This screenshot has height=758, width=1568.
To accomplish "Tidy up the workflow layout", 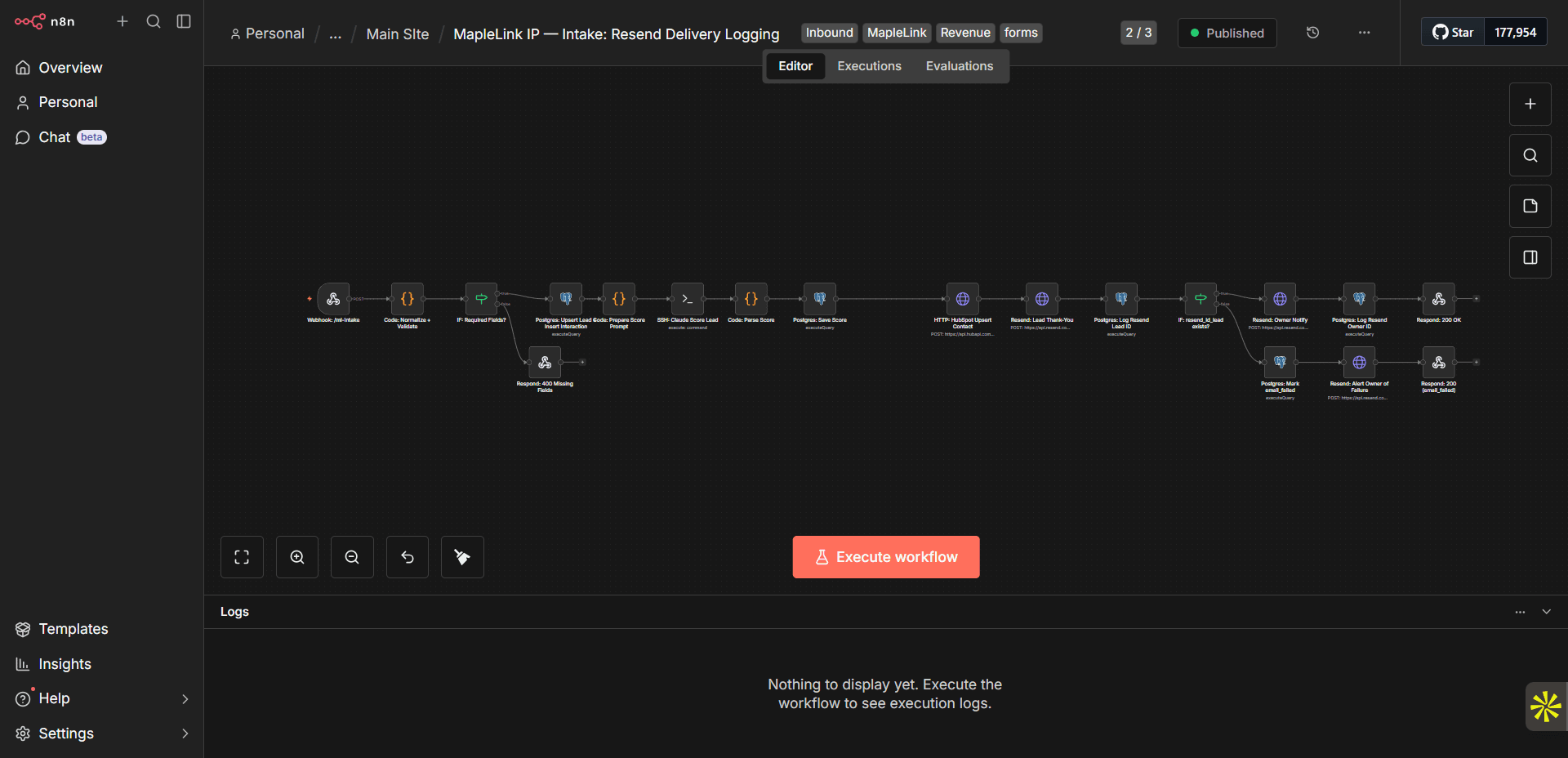I will pyautogui.click(x=462, y=557).
